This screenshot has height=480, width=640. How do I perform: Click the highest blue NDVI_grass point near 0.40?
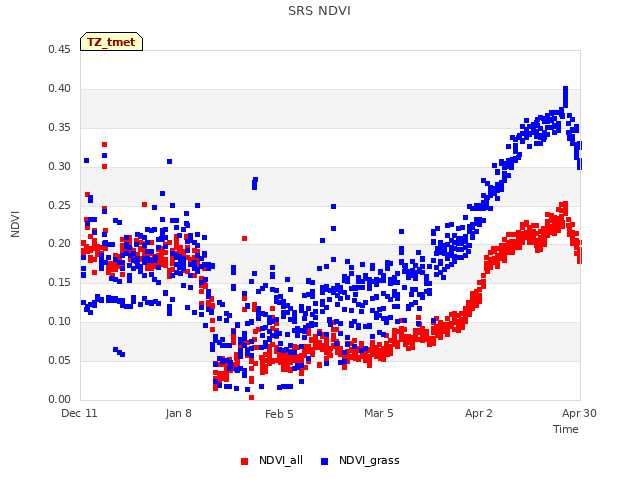tap(565, 89)
